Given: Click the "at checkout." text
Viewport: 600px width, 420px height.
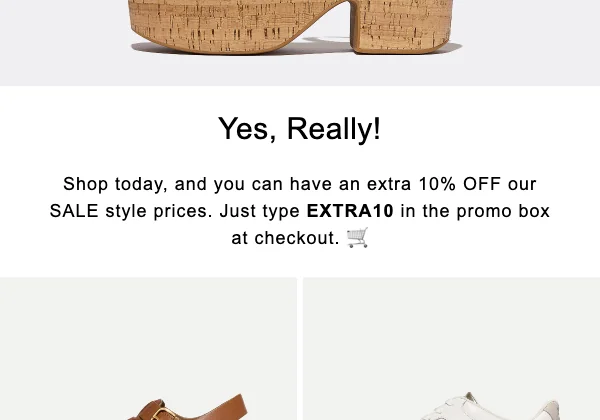Looking at the screenshot, I should (285, 238).
